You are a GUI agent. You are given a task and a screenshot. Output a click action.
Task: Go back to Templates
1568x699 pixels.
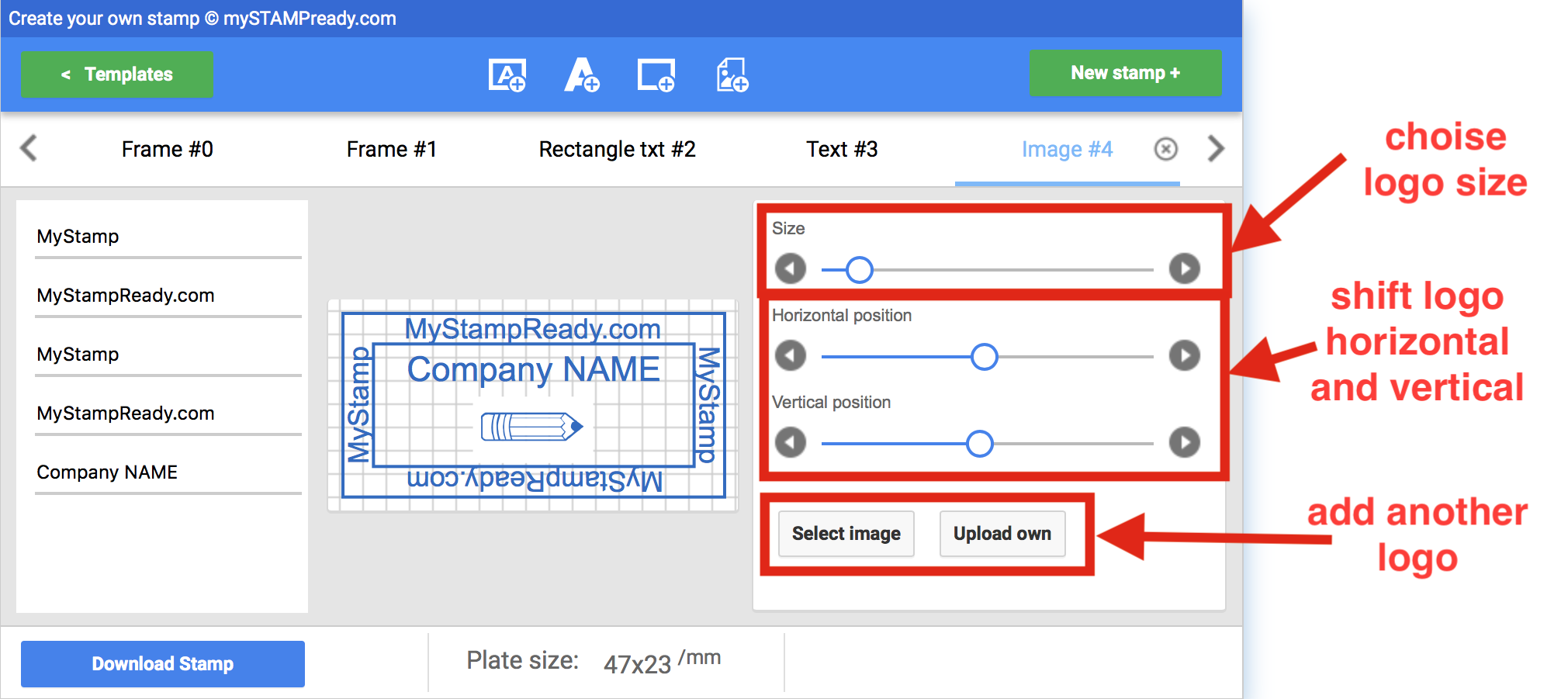[x=117, y=74]
